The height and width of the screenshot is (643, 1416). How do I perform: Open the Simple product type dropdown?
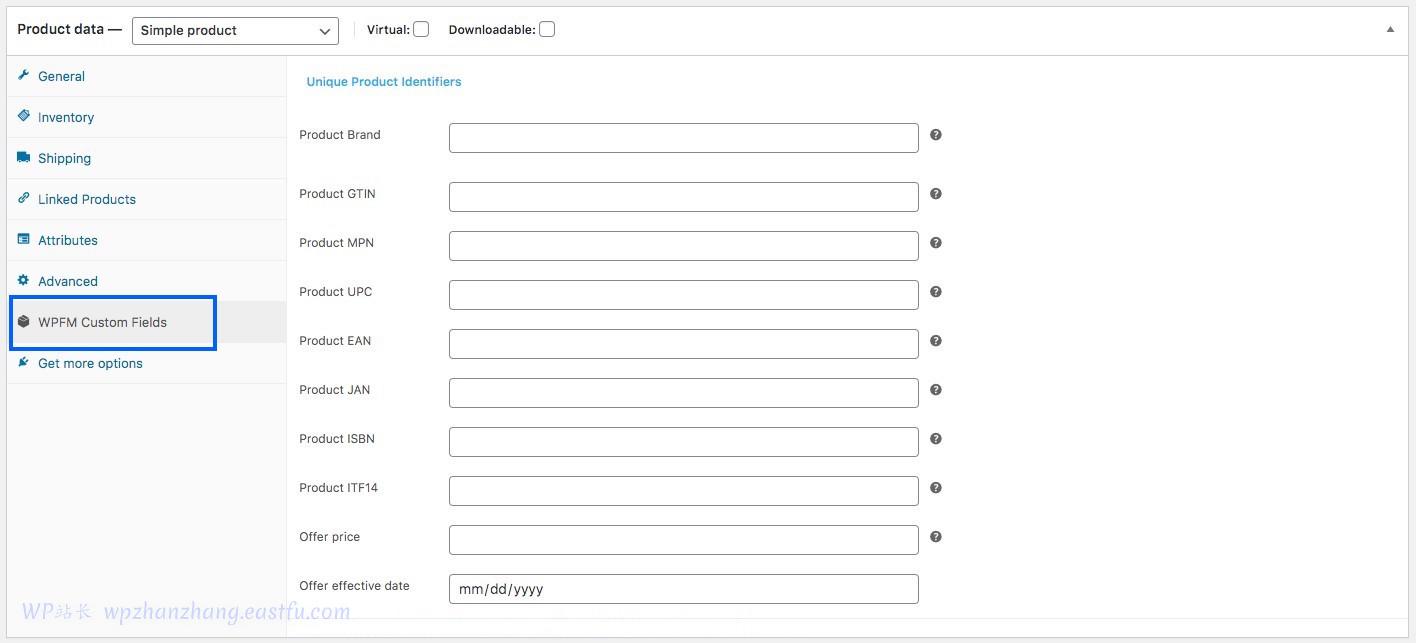pyautogui.click(x=235, y=30)
